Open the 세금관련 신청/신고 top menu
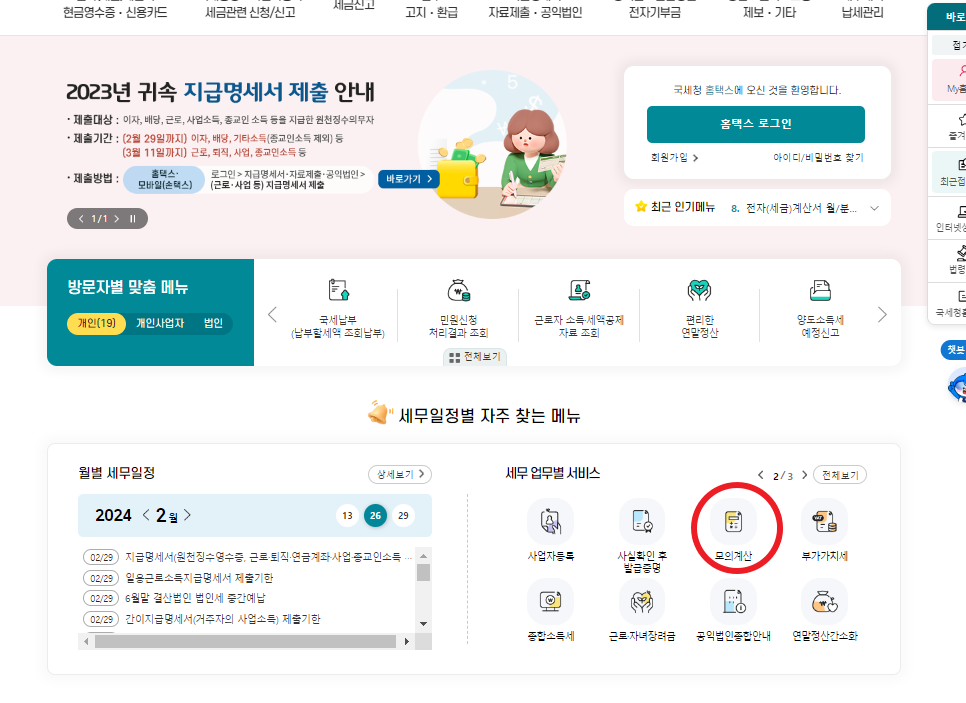 [x=250, y=12]
